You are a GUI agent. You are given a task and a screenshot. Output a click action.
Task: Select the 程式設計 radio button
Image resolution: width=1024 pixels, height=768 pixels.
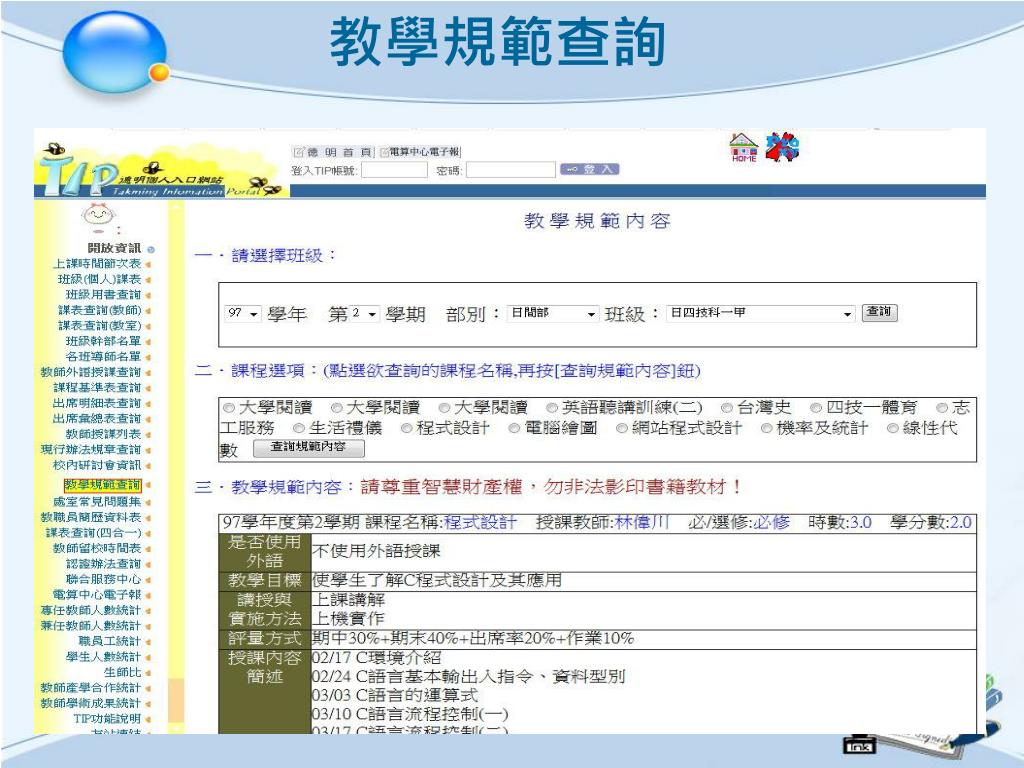point(406,428)
